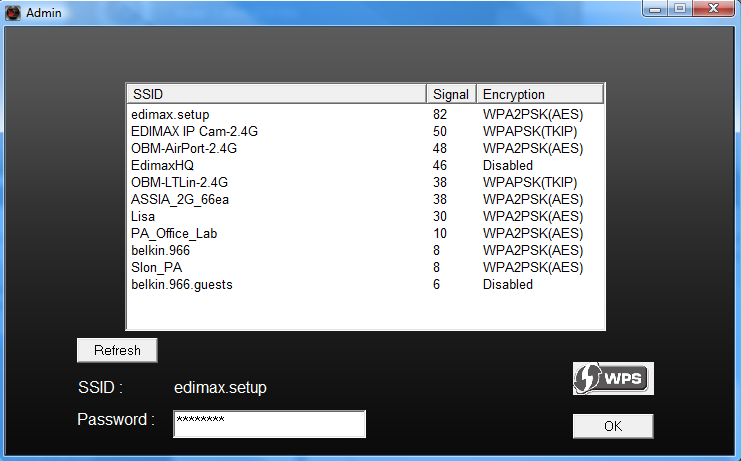This screenshot has width=741, height=461.
Task: Select the Lisa network row
Action: pyautogui.click(x=365, y=216)
